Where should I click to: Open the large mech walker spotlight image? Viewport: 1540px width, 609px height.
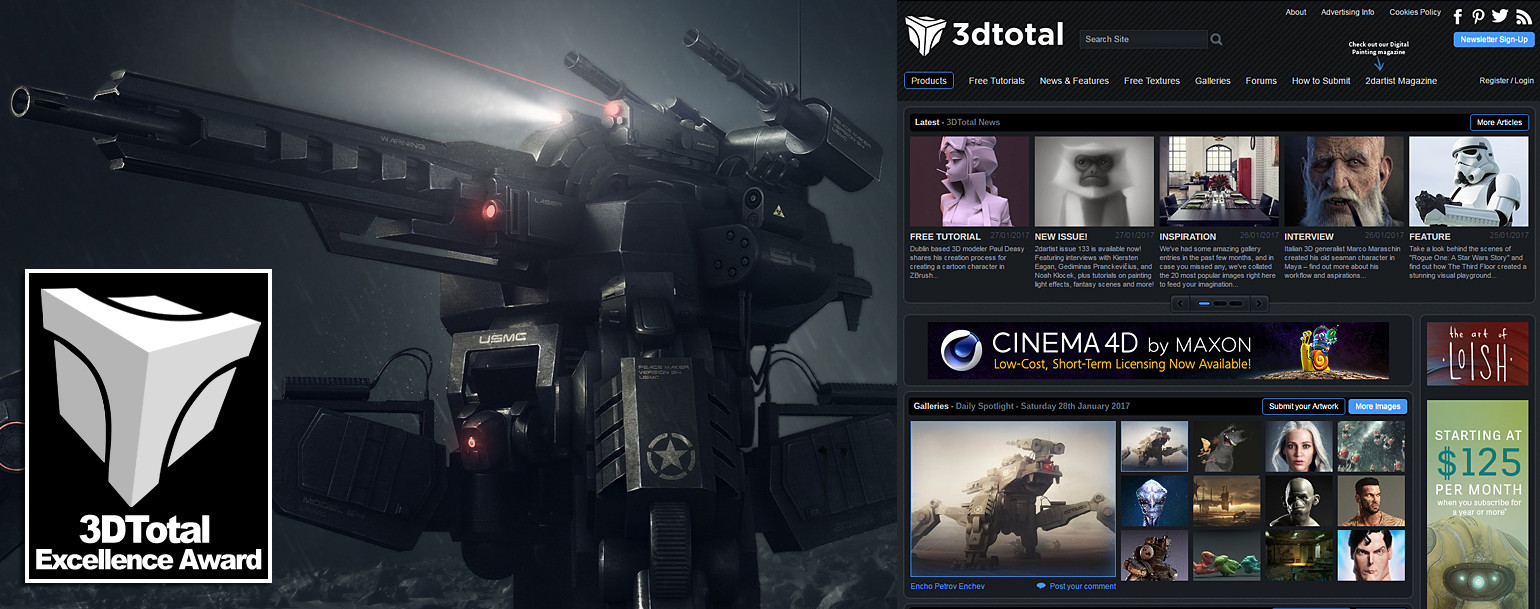1013,498
